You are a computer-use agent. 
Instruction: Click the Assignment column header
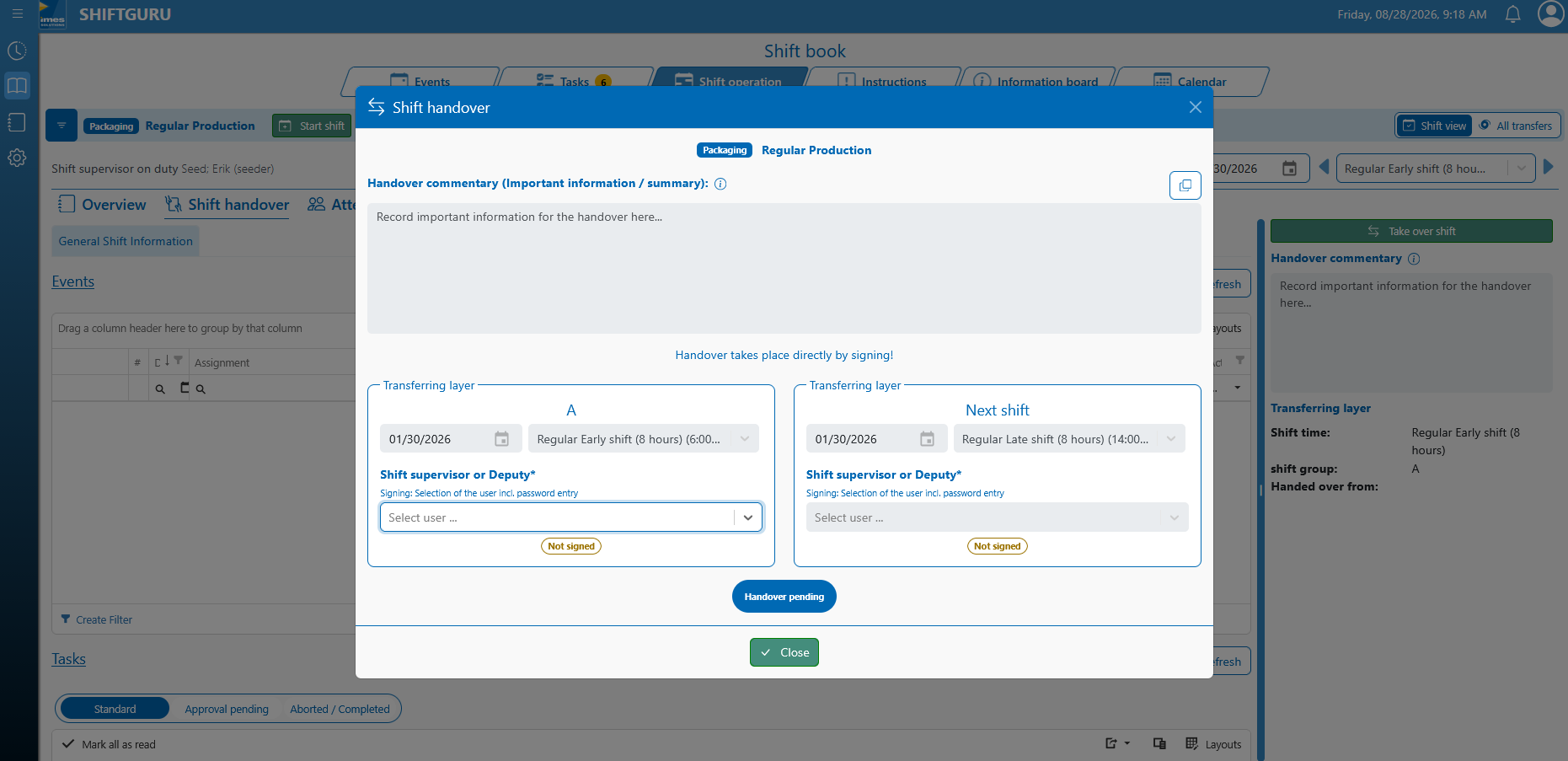coord(222,362)
